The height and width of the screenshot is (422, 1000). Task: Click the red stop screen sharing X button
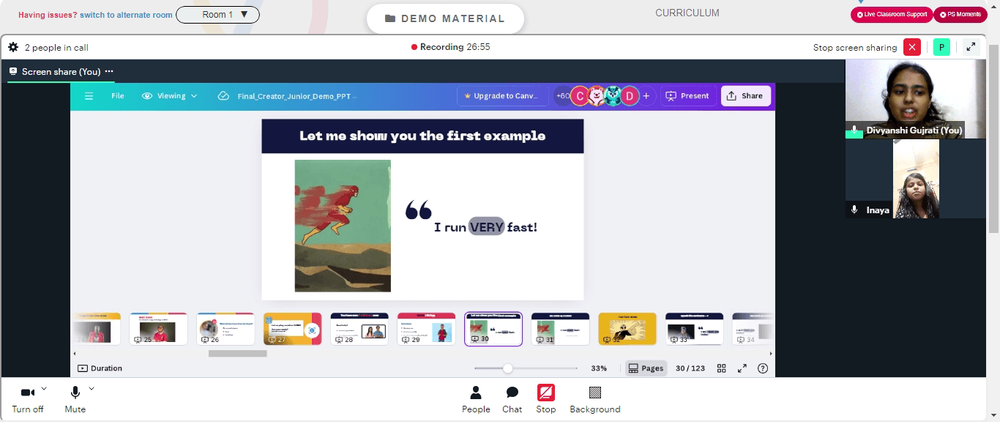pos(912,47)
